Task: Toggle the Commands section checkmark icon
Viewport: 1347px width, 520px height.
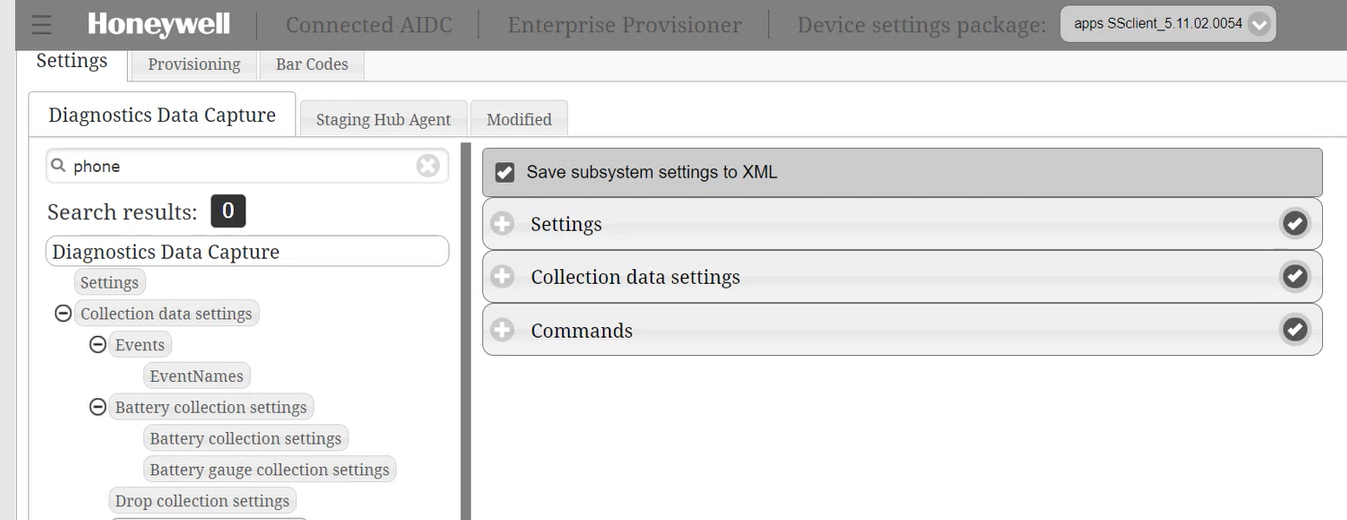Action: (1295, 329)
